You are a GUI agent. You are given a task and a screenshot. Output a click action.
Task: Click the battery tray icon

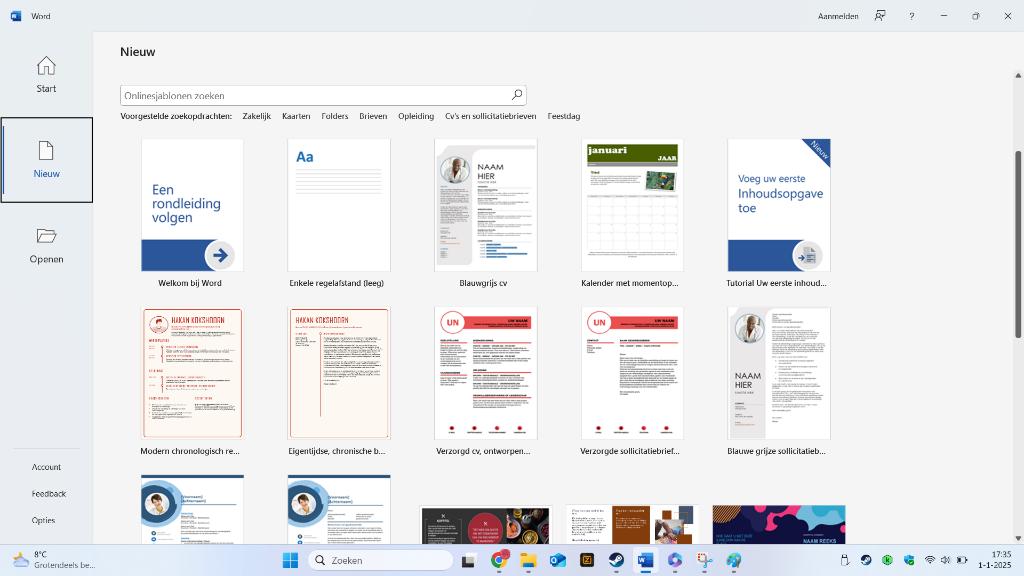(962, 560)
